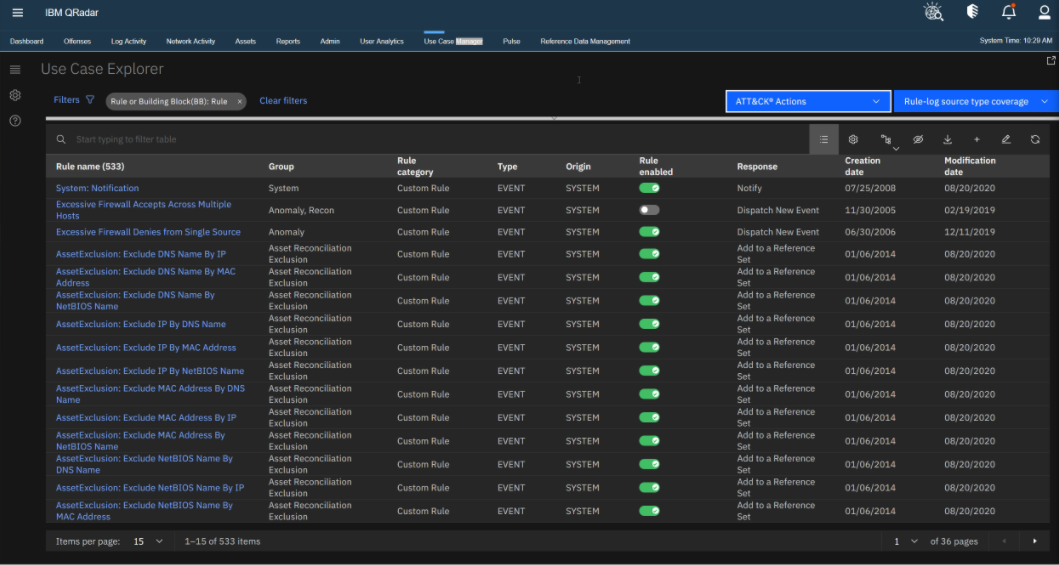Enable the Excessive Firewall Accepts rule toggle
The width and height of the screenshot is (1059, 565).
point(649,210)
